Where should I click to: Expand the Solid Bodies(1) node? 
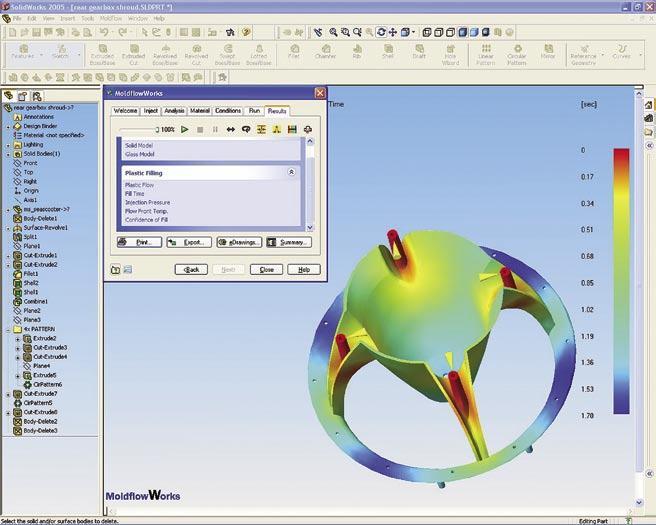click(x=8, y=154)
